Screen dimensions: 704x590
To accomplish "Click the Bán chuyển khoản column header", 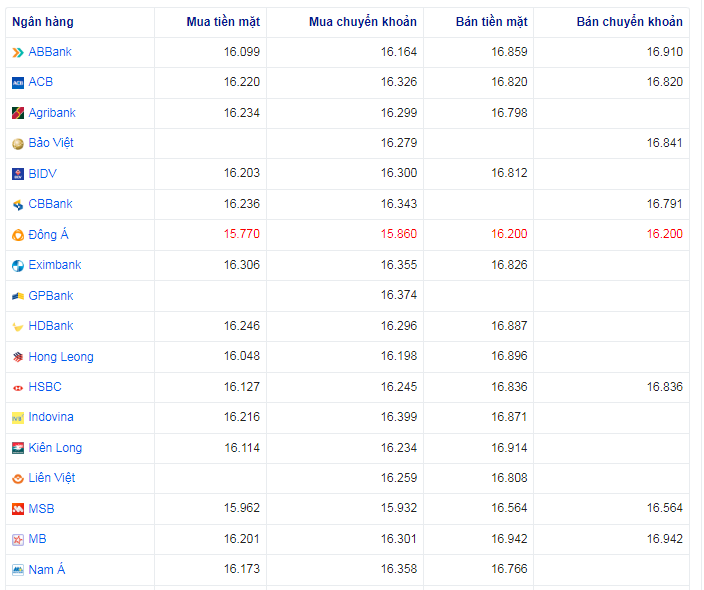I will coord(629,22).
